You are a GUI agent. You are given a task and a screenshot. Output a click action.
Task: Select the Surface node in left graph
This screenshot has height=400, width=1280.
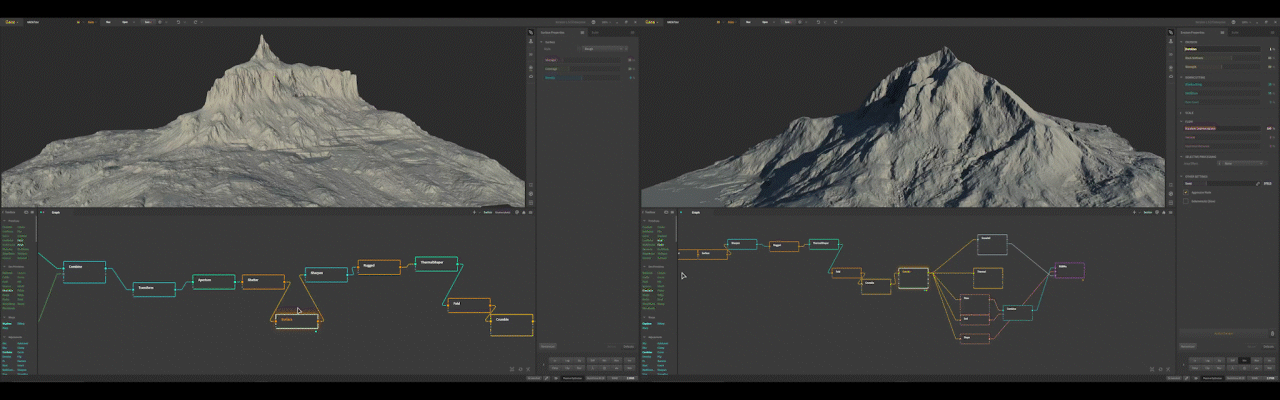click(x=297, y=321)
